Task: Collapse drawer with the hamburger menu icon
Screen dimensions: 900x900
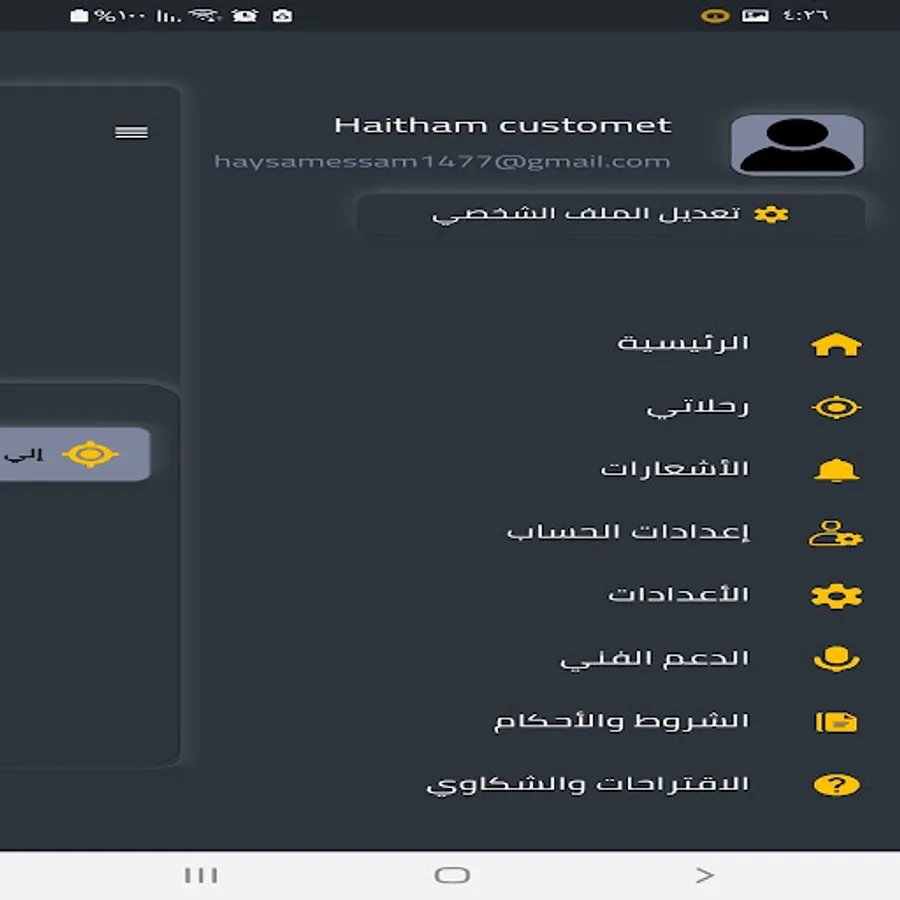Action: tap(131, 132)
